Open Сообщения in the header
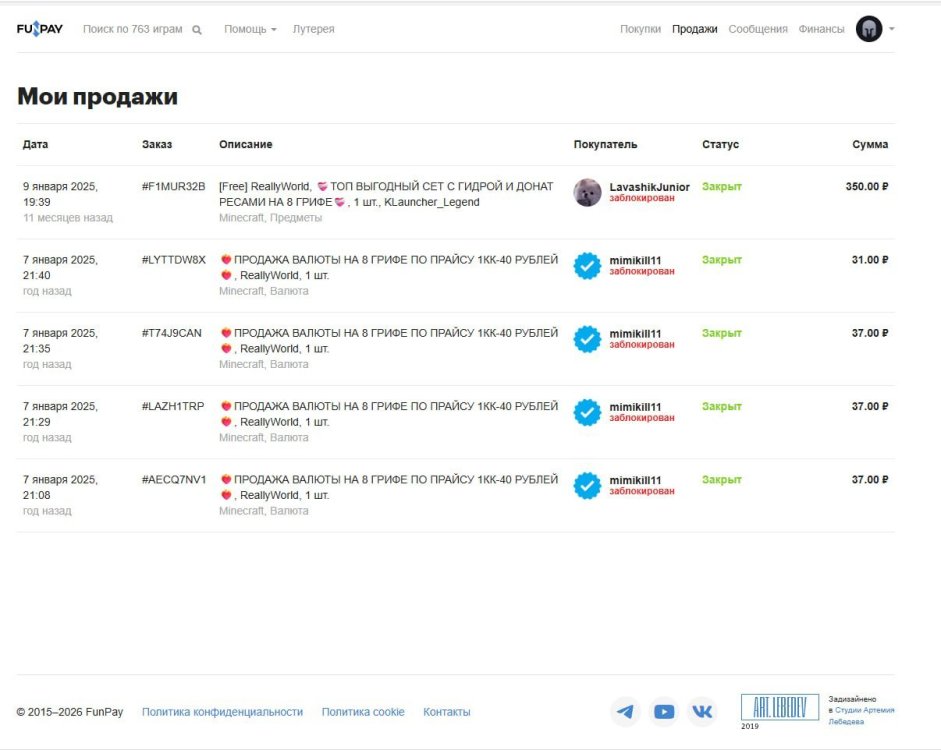The width and height of the screenshot is (941, 750). (758, 29)
